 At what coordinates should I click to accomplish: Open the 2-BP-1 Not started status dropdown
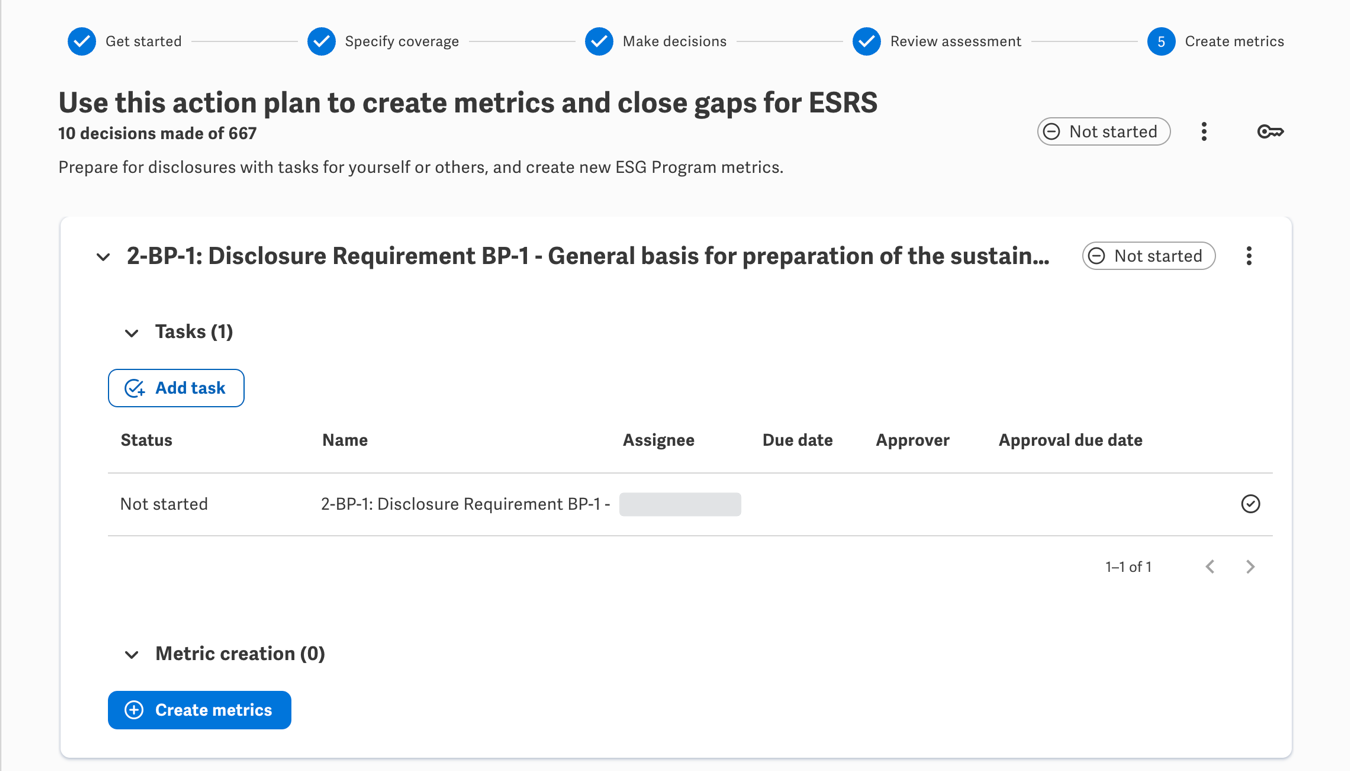pyautogui.click(x=1149, y=256)
